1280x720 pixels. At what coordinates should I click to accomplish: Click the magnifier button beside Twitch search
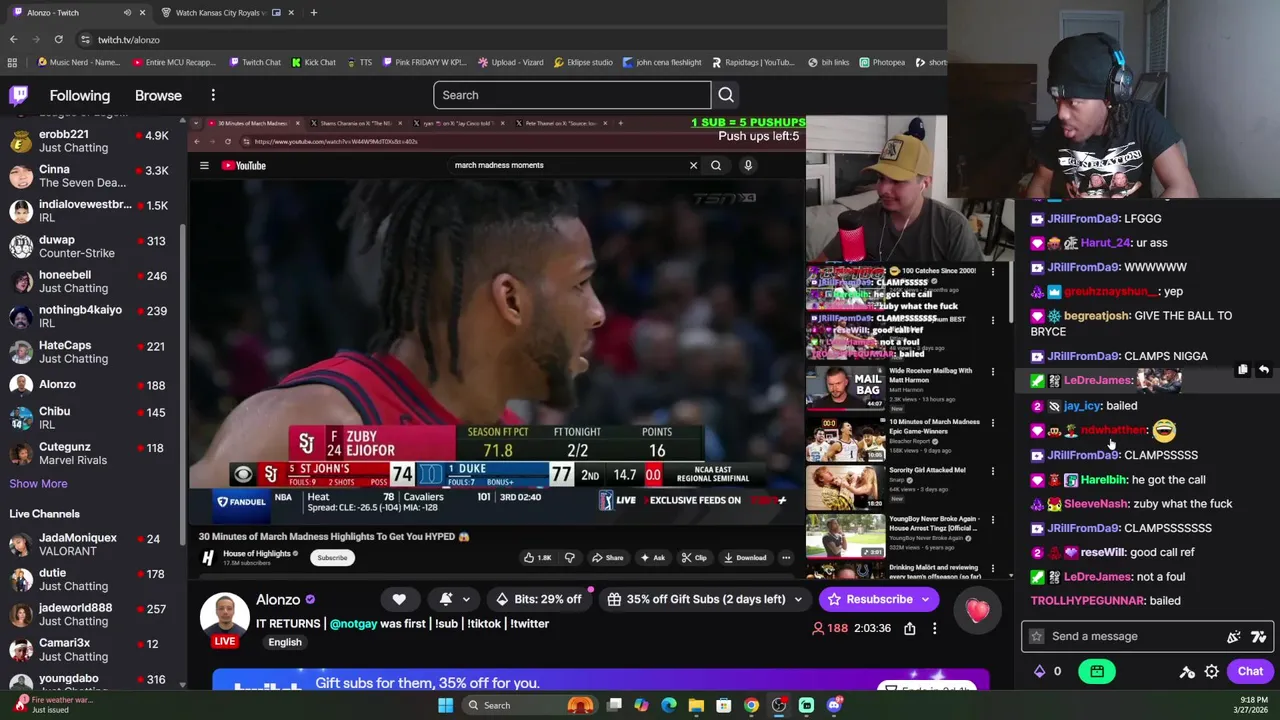pyautogui.click(x=726, y=95)
